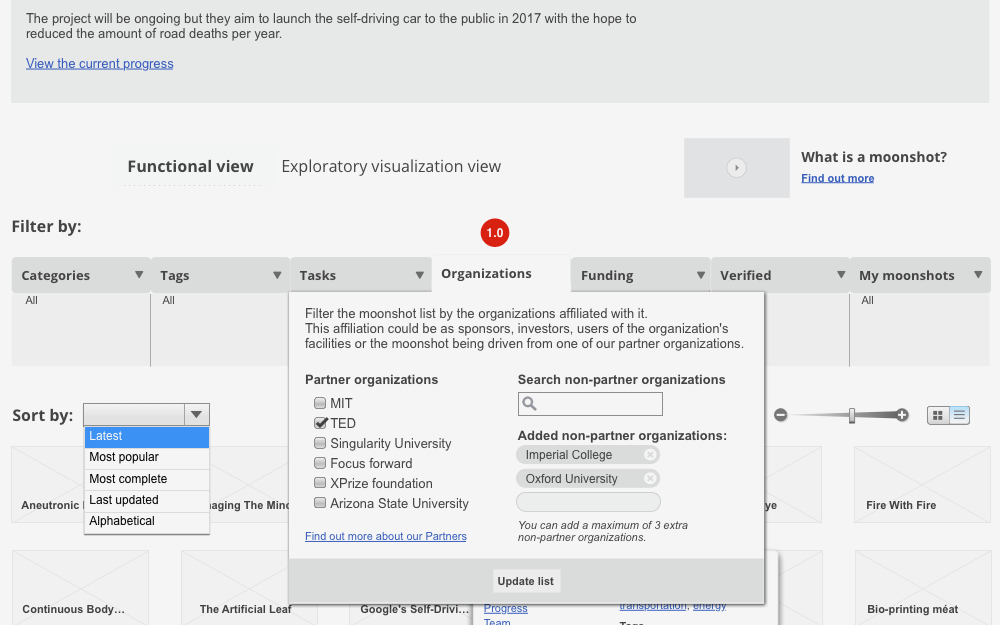Click the zoom in plus icon
The image size is (1000, 625).
pos(902,415)
